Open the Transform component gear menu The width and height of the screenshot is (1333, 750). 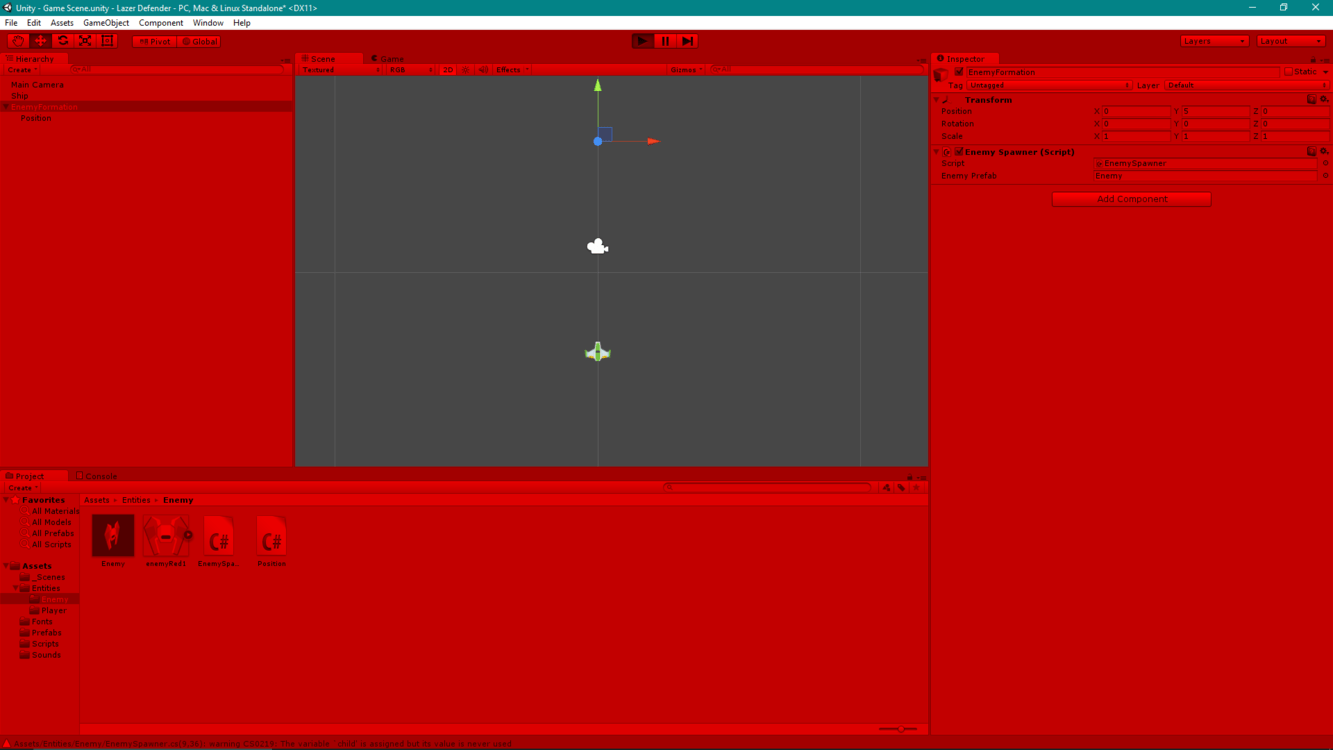coord(1324,100)
